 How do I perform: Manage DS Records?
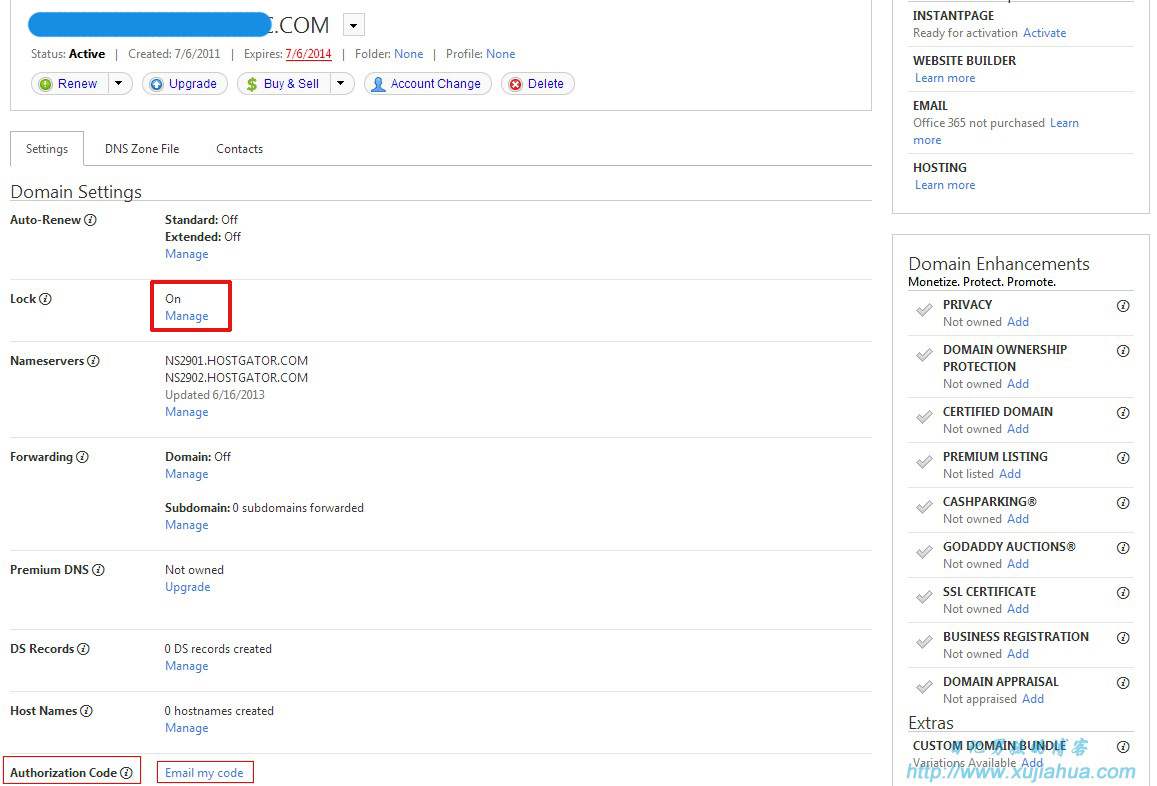[x=187, y=666]
